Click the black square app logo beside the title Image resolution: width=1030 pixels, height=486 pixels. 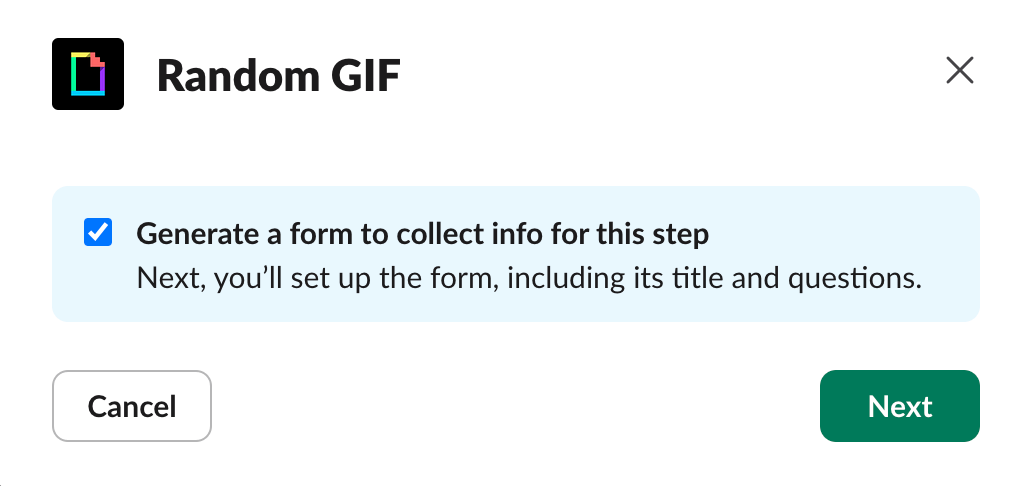88,74
